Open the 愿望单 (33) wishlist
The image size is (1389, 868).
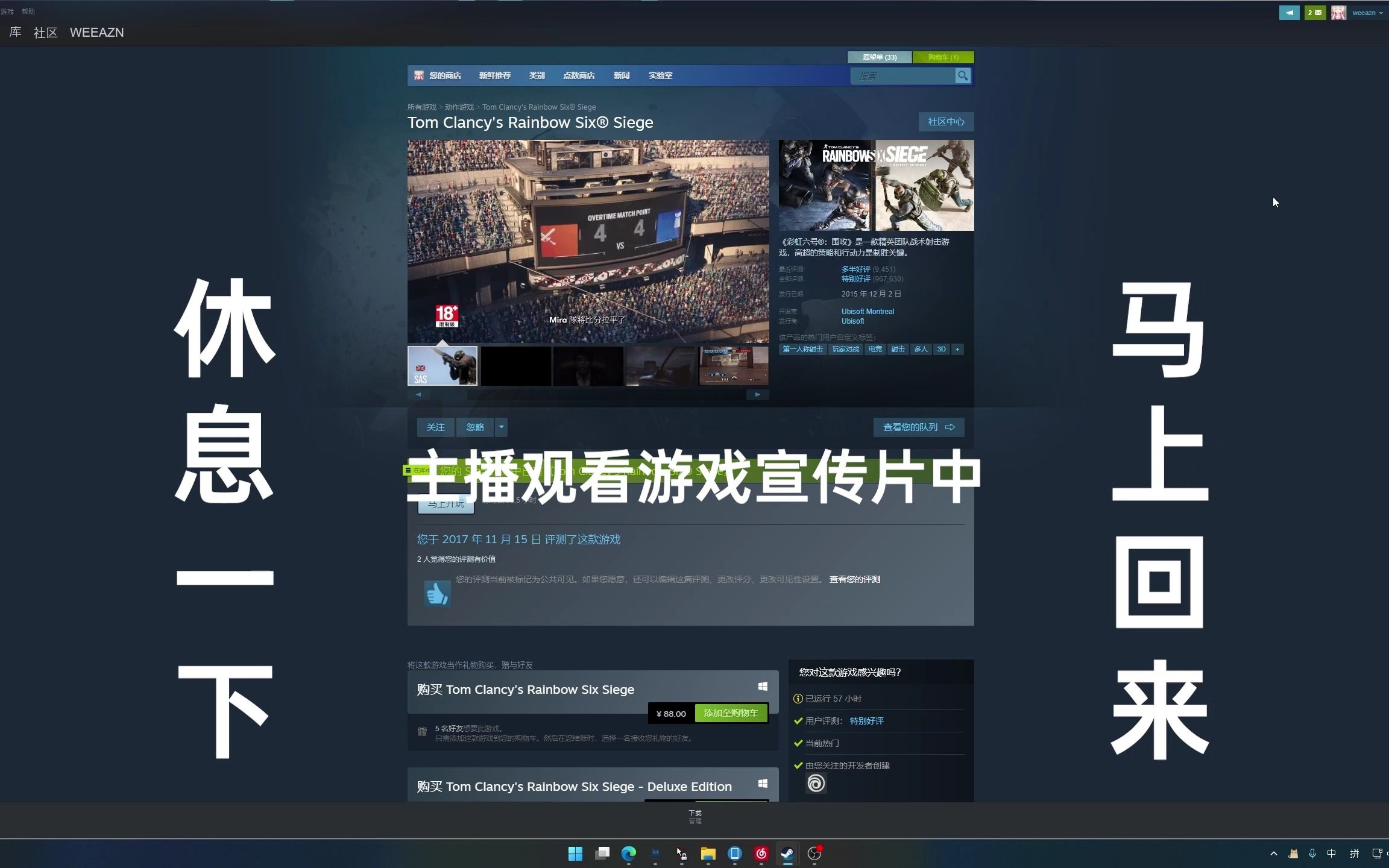[x=880, y=57]
